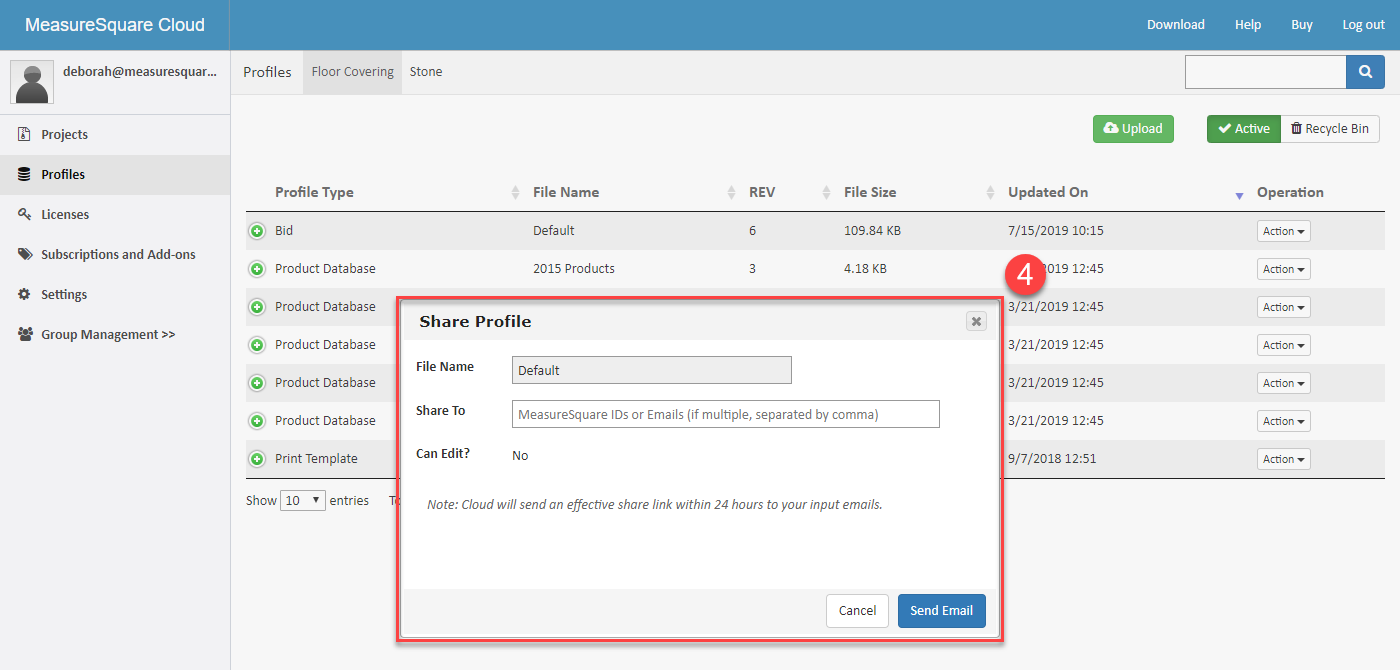This screenshot has height=670, width=1400.
Task: Open Profiles in the sidebar
Action: [115, 174]
